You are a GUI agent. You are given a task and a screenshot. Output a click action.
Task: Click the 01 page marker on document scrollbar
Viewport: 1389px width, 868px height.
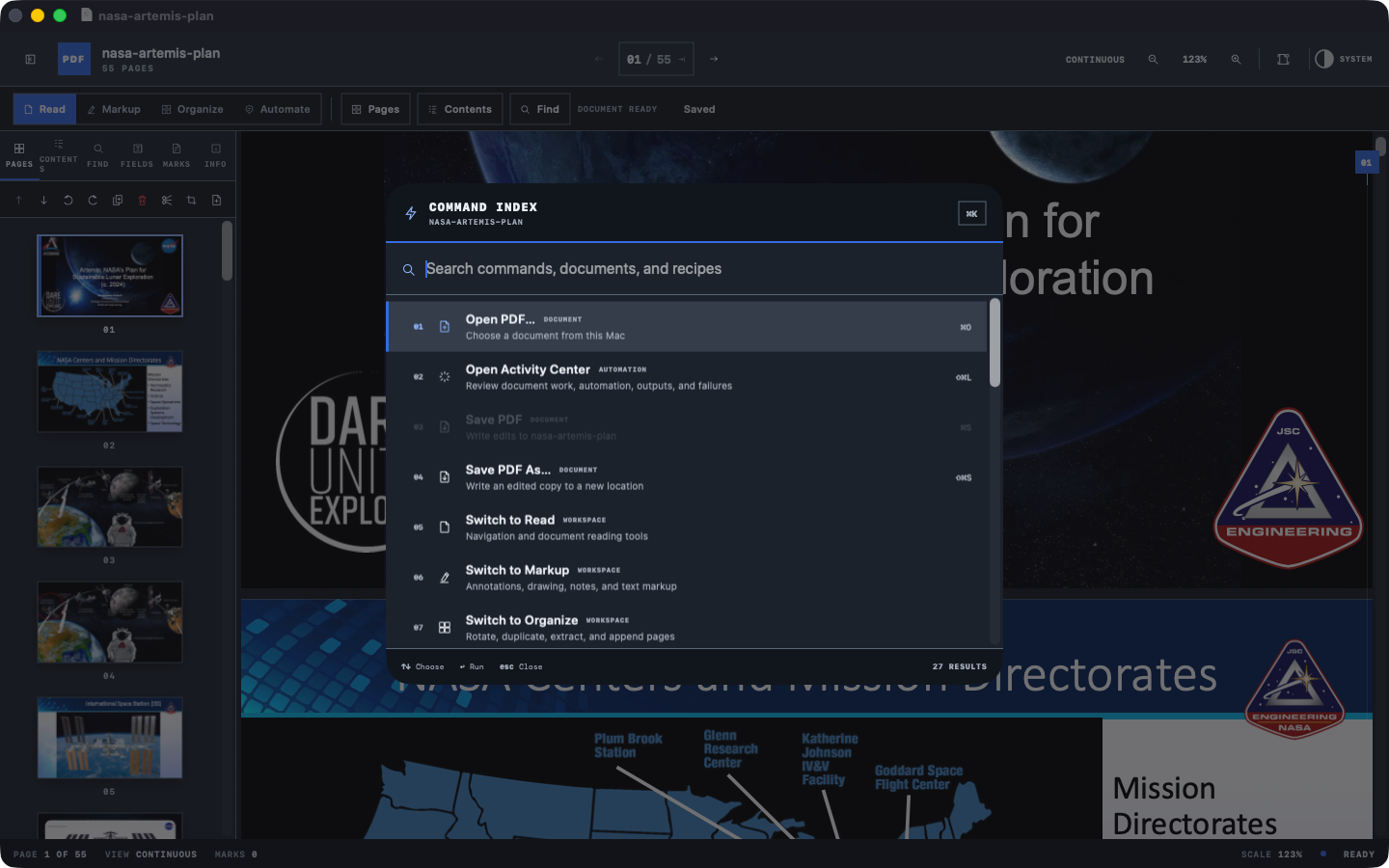tap(1367, 162)
